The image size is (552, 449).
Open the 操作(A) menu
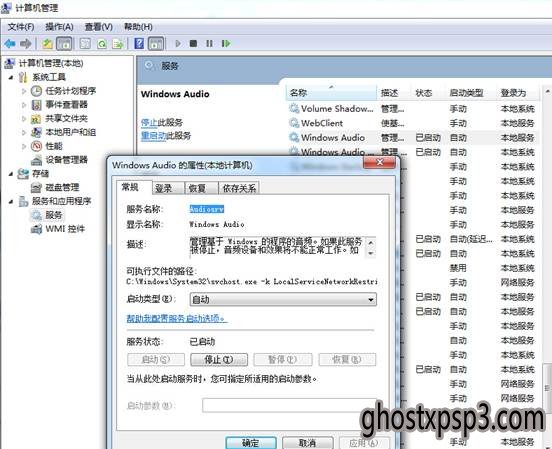click(x=59, y=27)
